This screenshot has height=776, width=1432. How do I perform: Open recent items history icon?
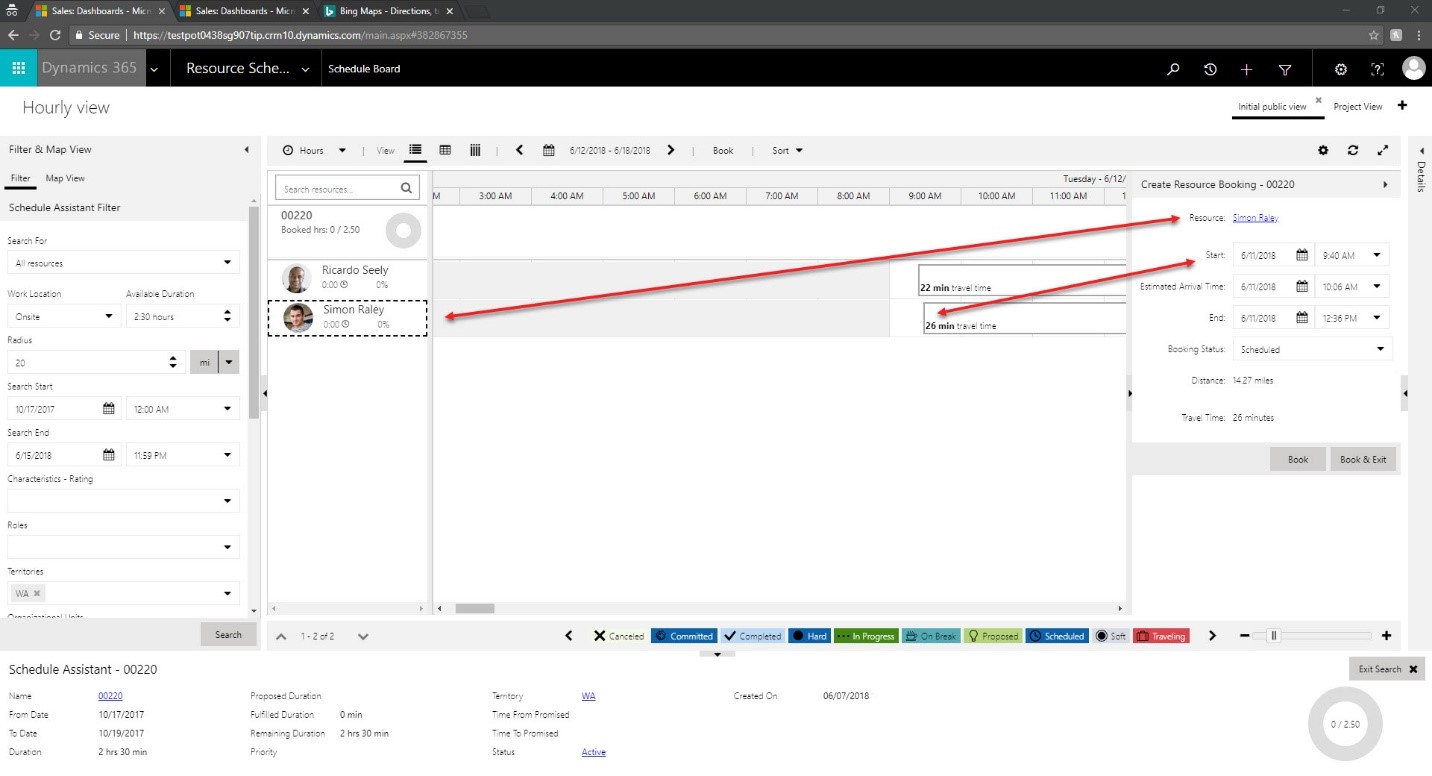(x=1210, y=69)
